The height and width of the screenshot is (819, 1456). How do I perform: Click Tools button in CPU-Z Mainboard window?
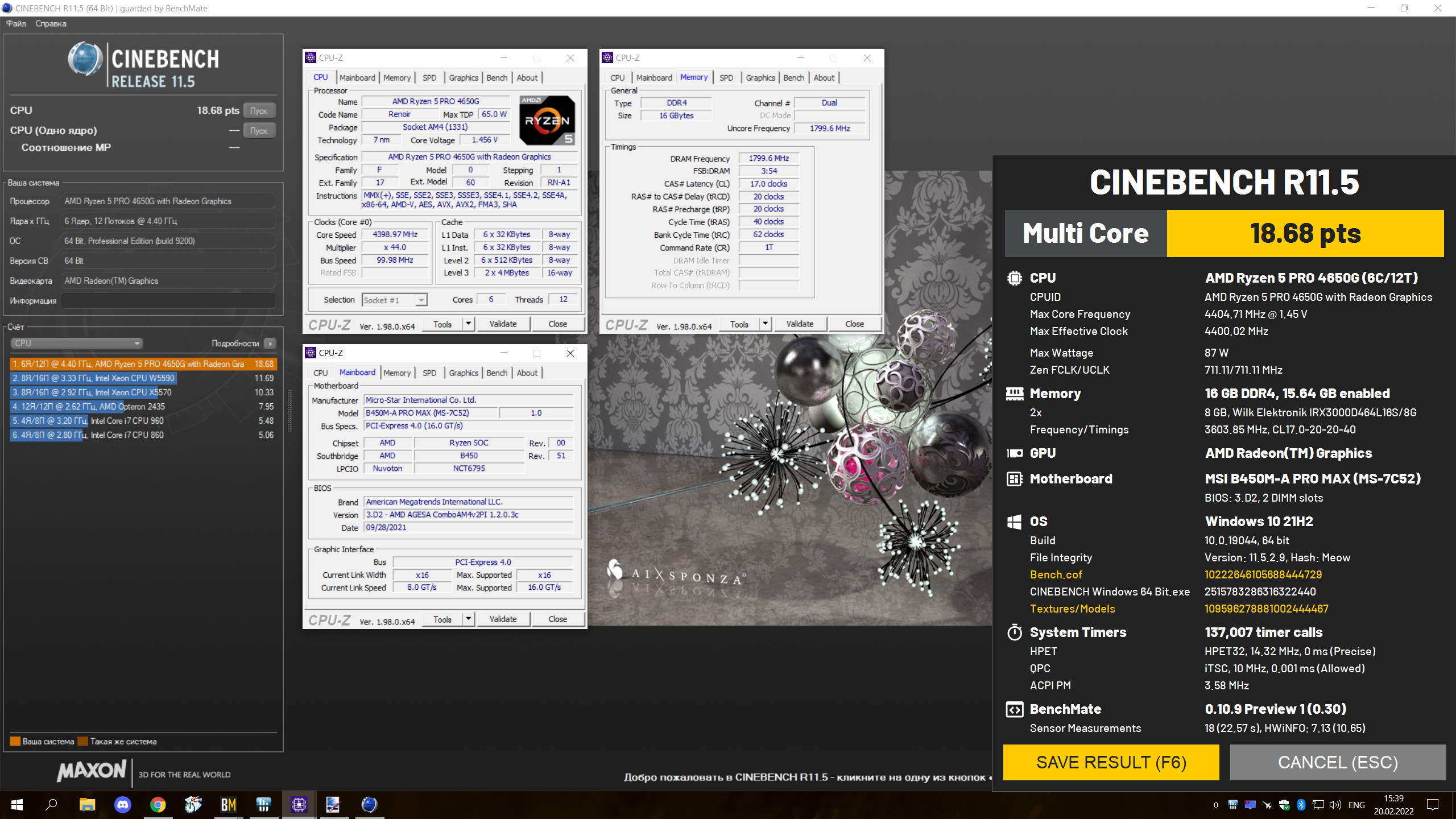click(x=442, y=619)
